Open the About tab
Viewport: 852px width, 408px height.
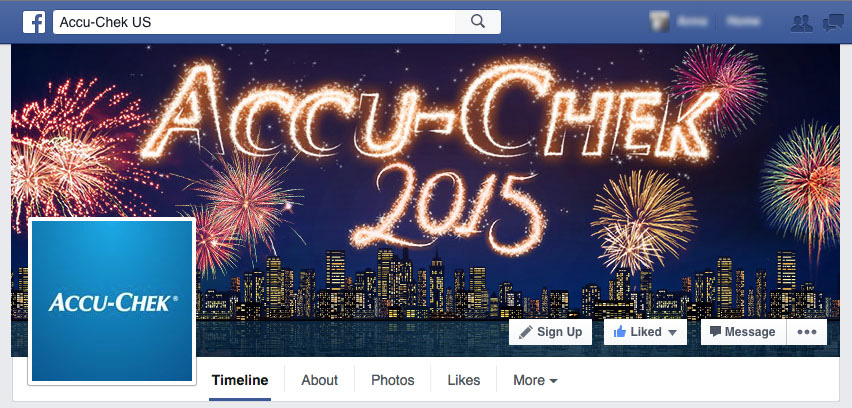click(320, 380)
